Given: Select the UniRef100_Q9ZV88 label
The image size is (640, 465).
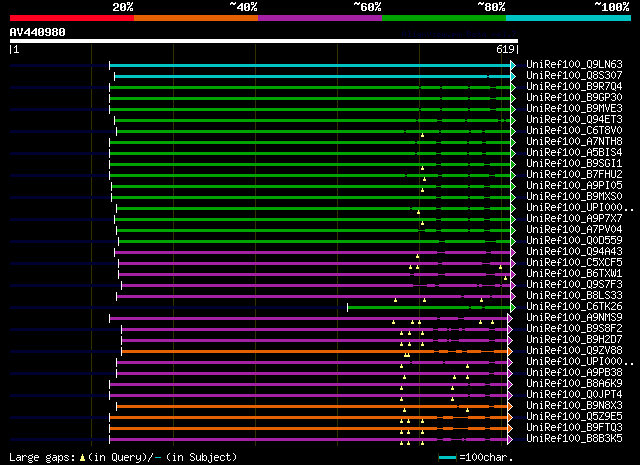Looking at the screenshot, I should click(574, 351).
